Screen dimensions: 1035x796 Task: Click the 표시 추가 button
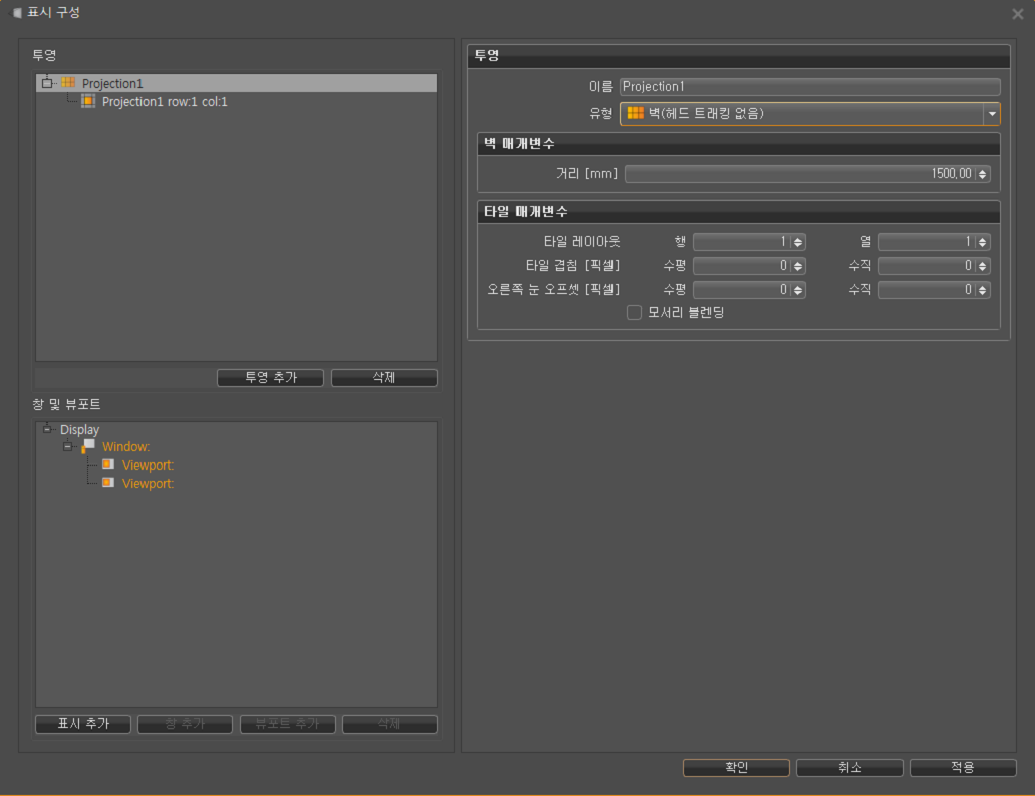(83, 724)
